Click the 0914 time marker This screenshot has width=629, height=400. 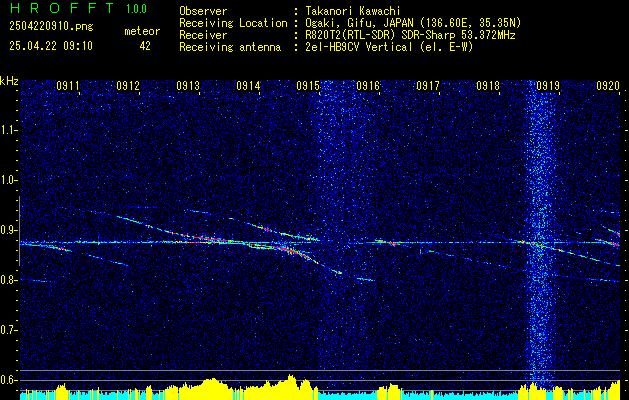248,86
